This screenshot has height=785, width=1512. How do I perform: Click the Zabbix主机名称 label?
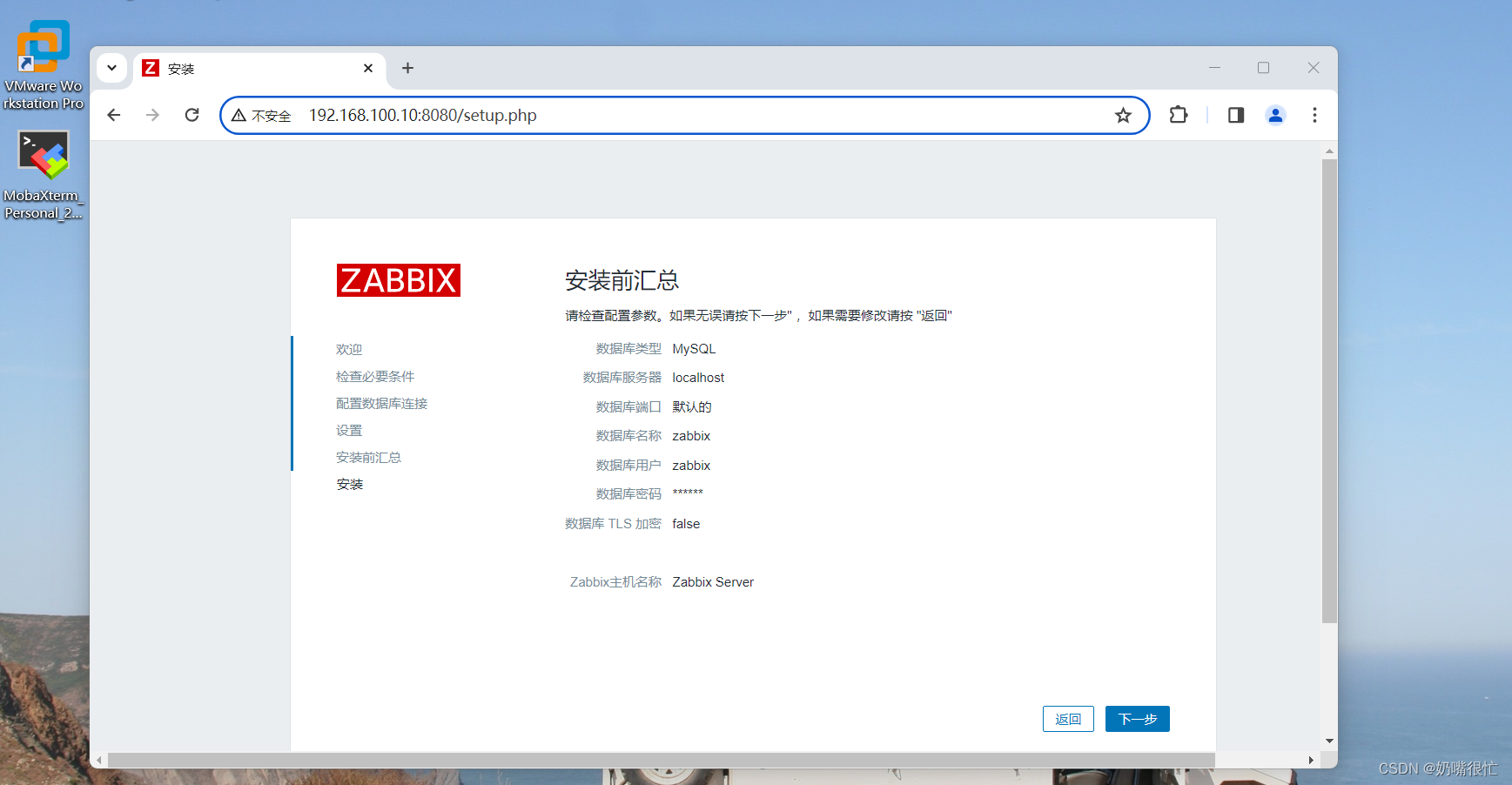(615, 582)
